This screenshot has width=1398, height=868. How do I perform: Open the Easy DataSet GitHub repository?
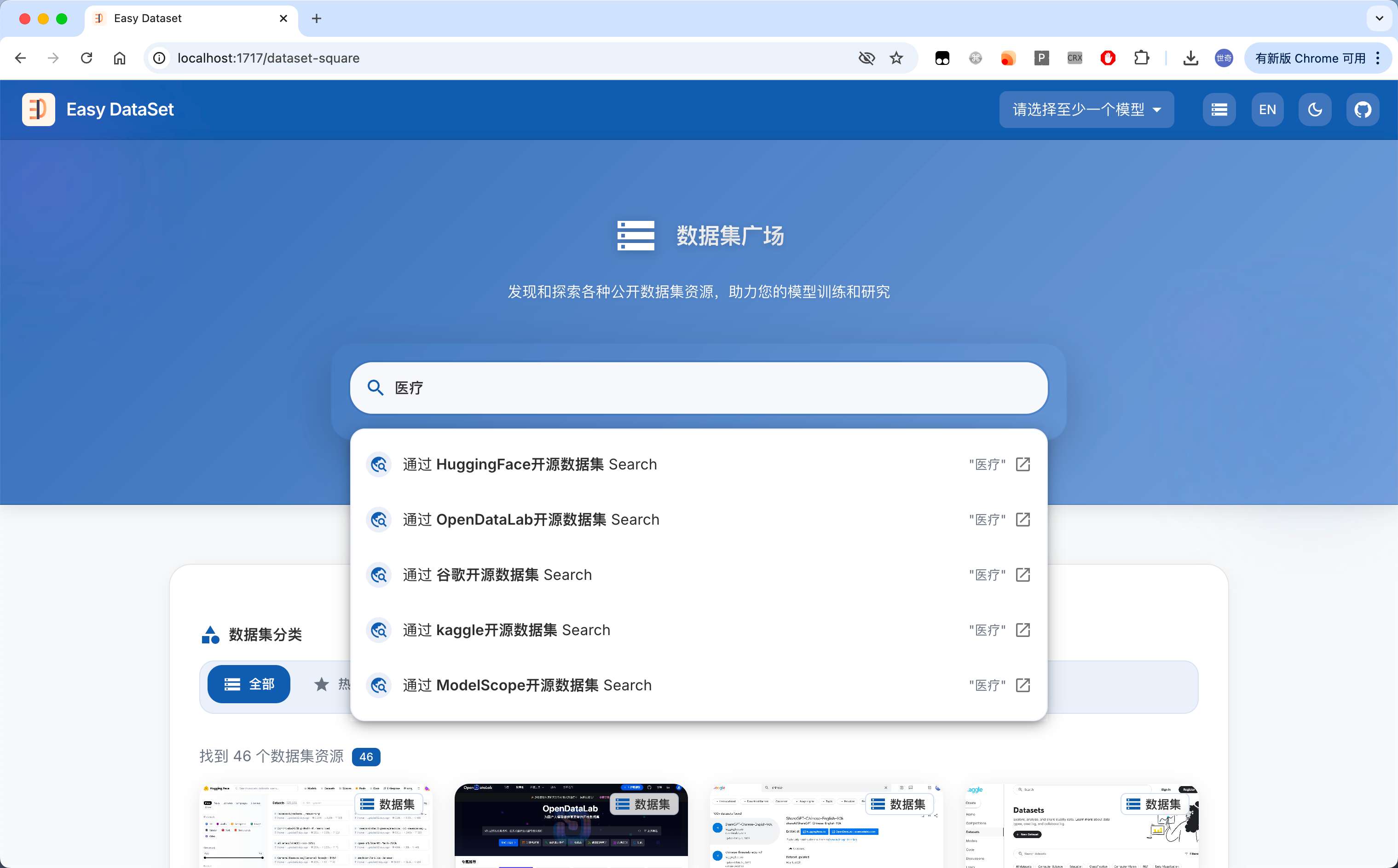(x=1363, y=109)
